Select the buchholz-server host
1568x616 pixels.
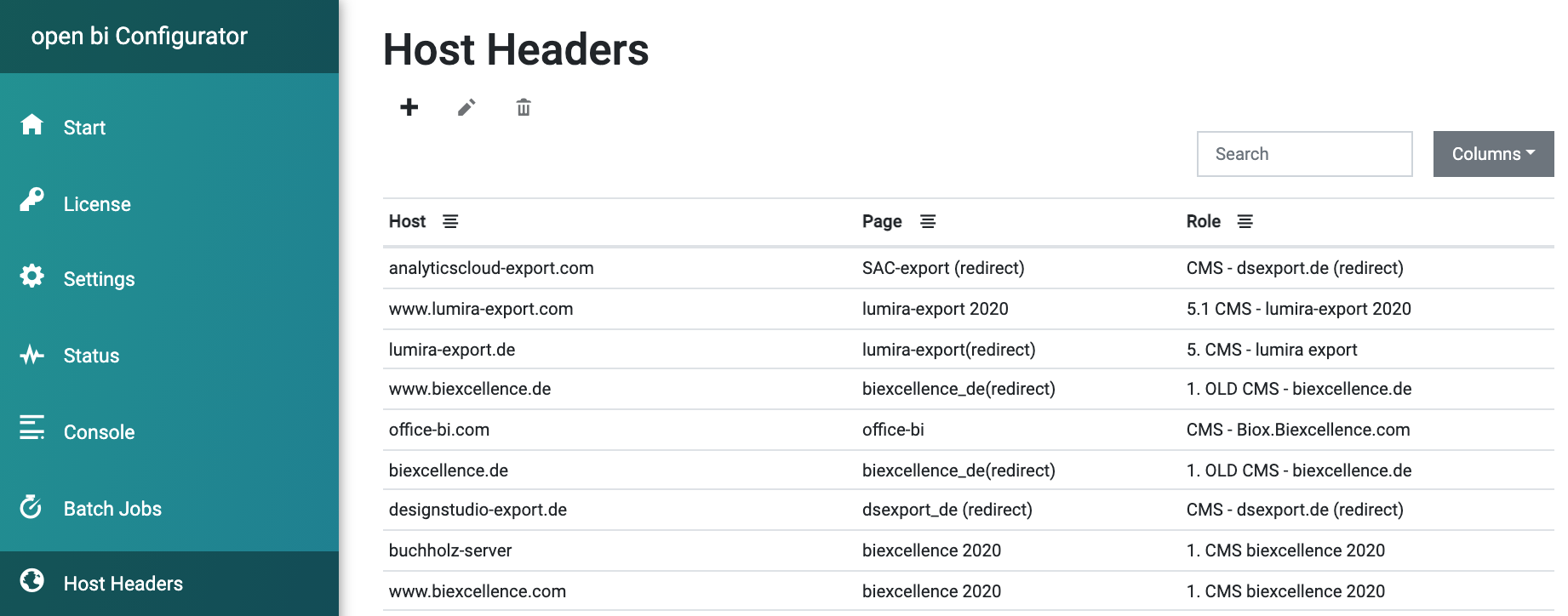(450, 550)
